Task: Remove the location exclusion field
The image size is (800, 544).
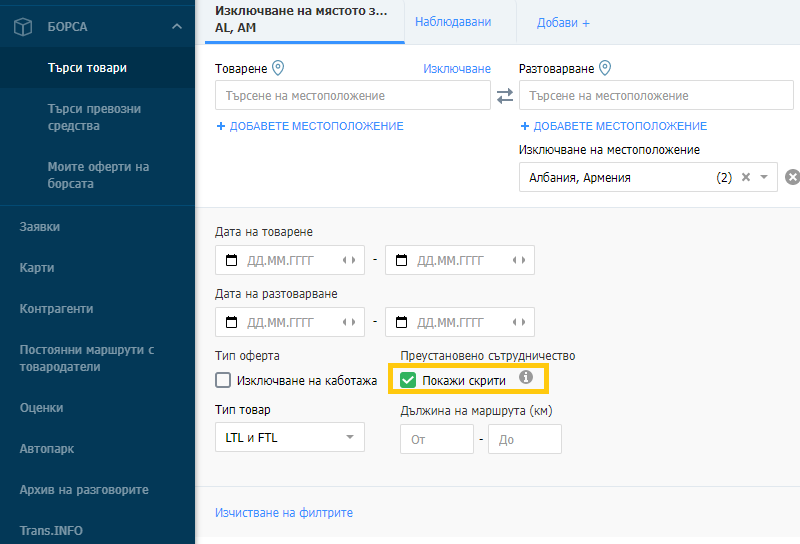Action: (x=792, y=177)
